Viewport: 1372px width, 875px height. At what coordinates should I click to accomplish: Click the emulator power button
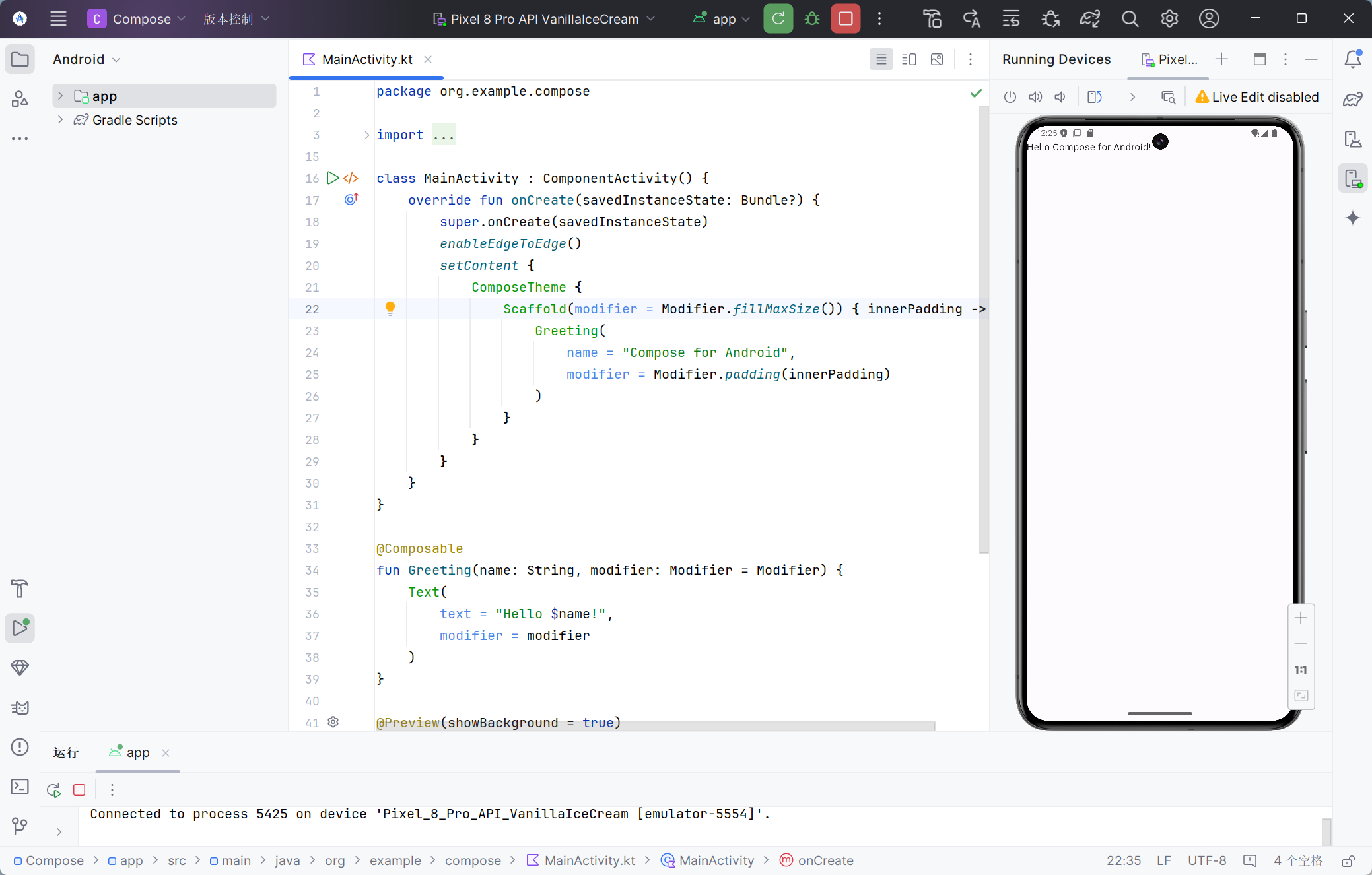coord(1010,97)
